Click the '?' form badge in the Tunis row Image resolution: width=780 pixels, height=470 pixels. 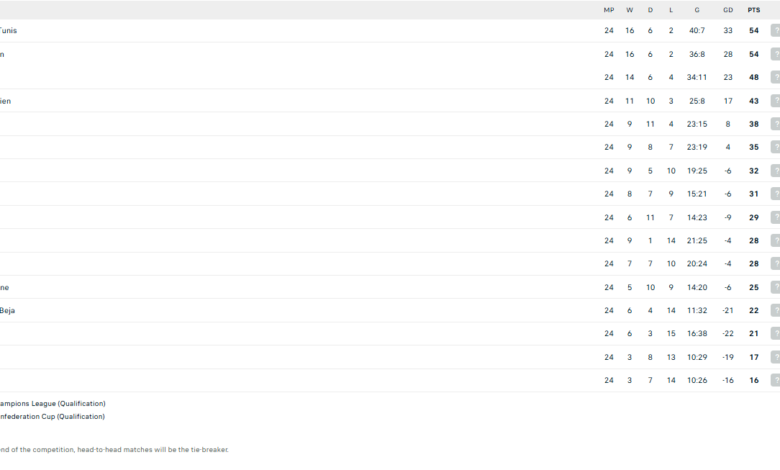775,31
